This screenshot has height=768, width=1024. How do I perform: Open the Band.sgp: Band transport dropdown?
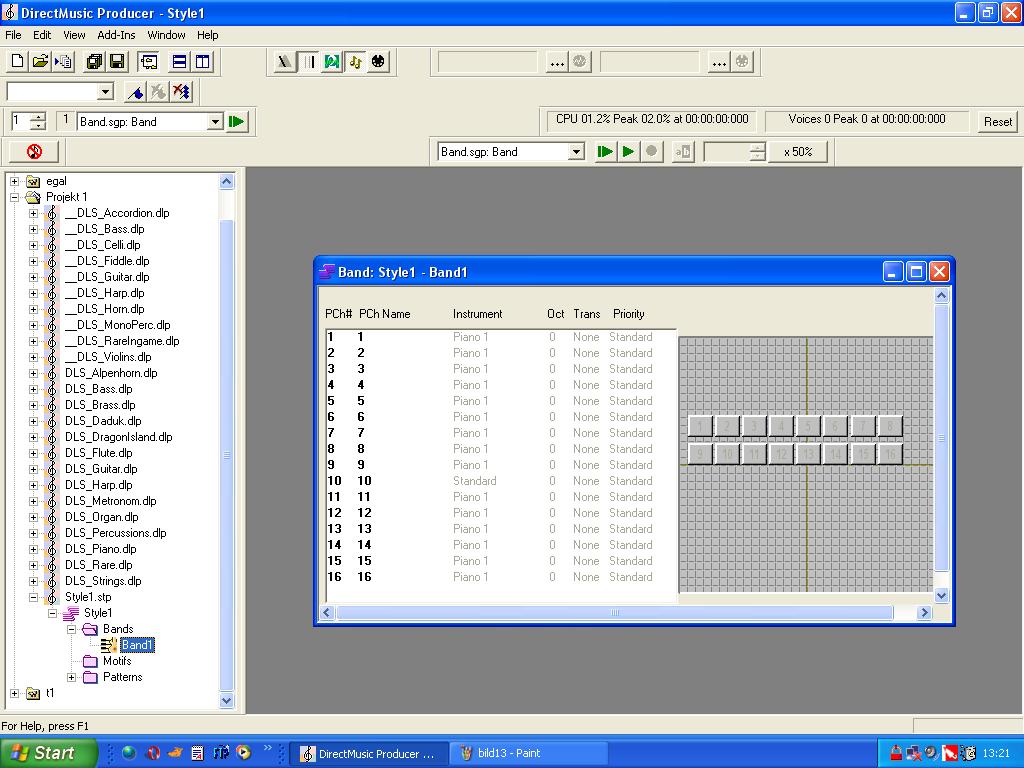point(576,152)
